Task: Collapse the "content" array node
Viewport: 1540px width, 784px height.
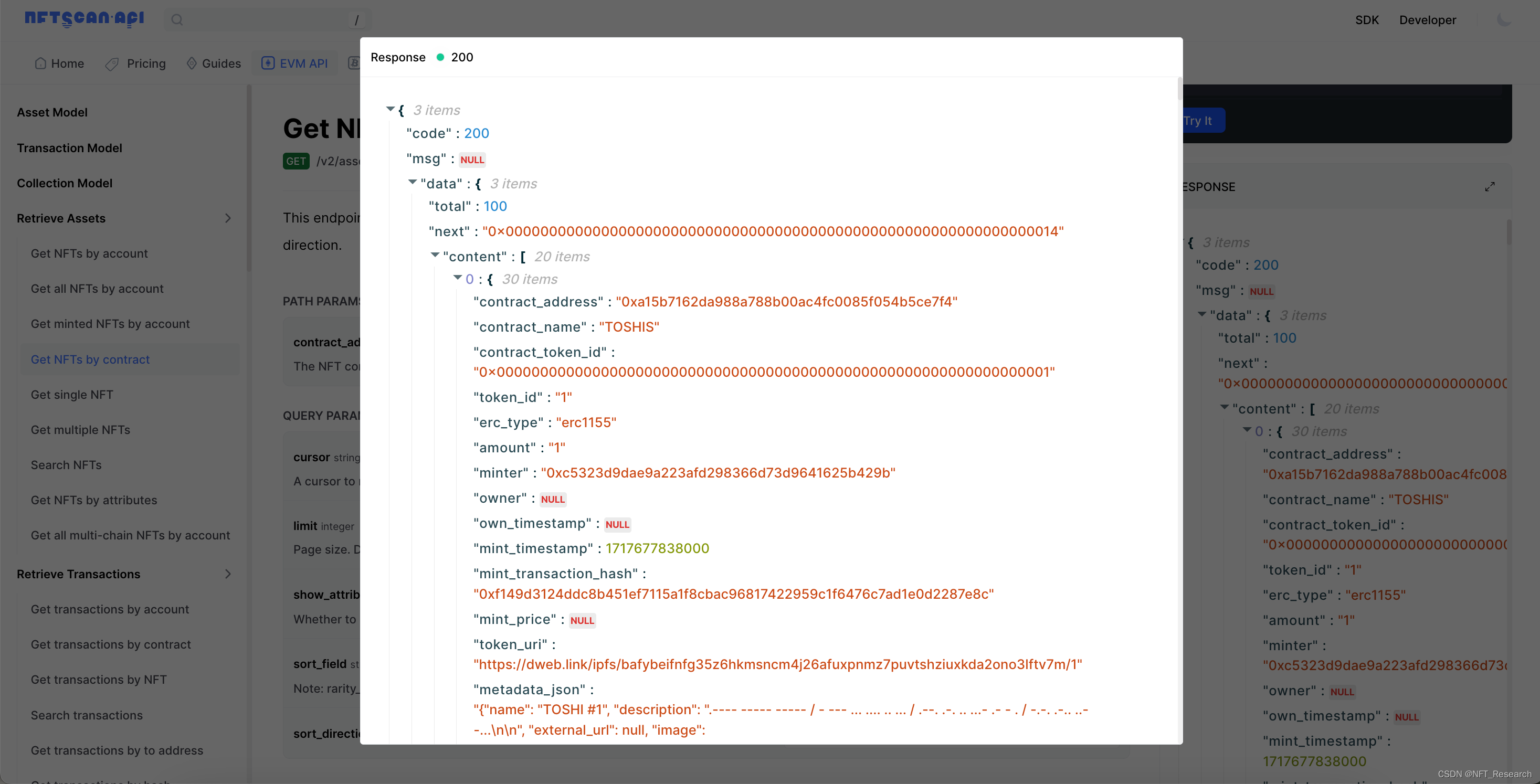Action: (x=435, y=255)
